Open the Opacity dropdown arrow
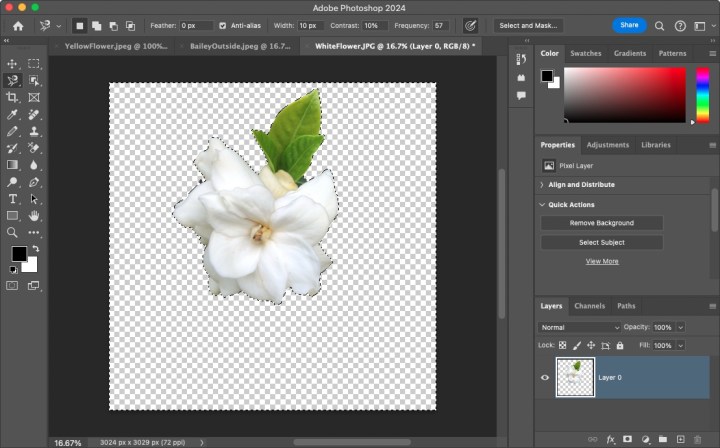The height and width of the screenshot is (448, 720). [681, 327]
